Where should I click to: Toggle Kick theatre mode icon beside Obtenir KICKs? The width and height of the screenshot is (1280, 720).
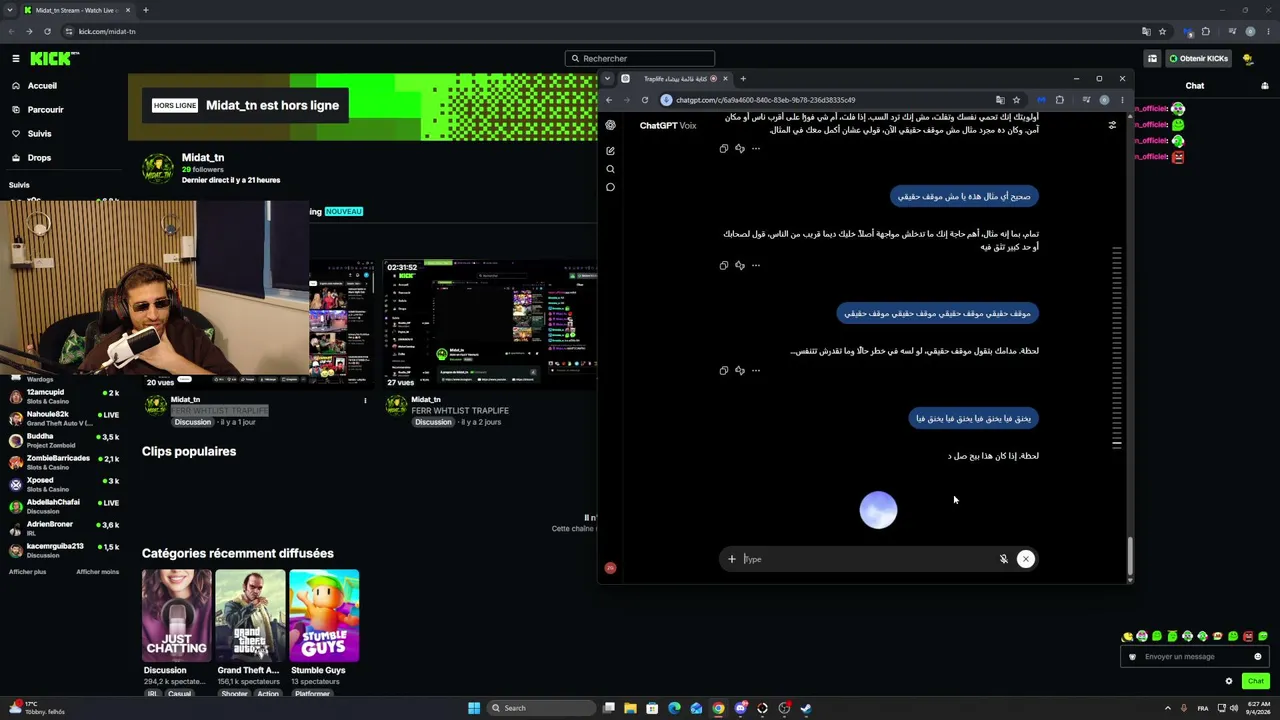pyautogui.click(x=1152, y=59)
